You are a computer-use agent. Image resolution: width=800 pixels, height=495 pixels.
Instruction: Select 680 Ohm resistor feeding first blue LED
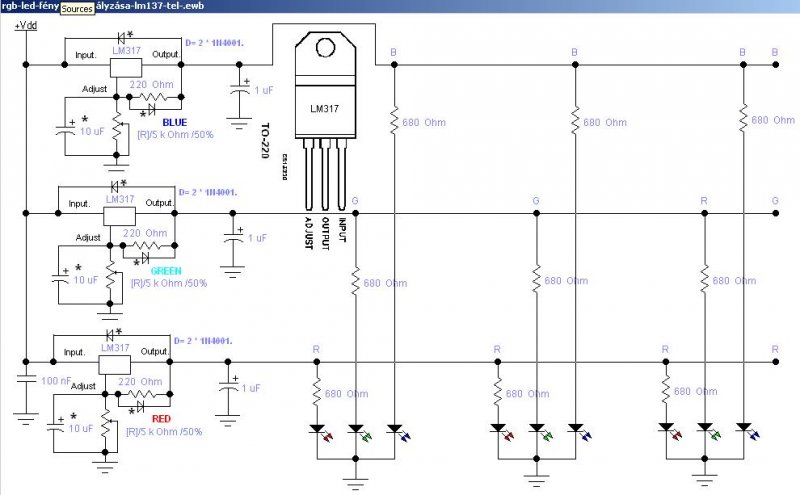point(394,121)
